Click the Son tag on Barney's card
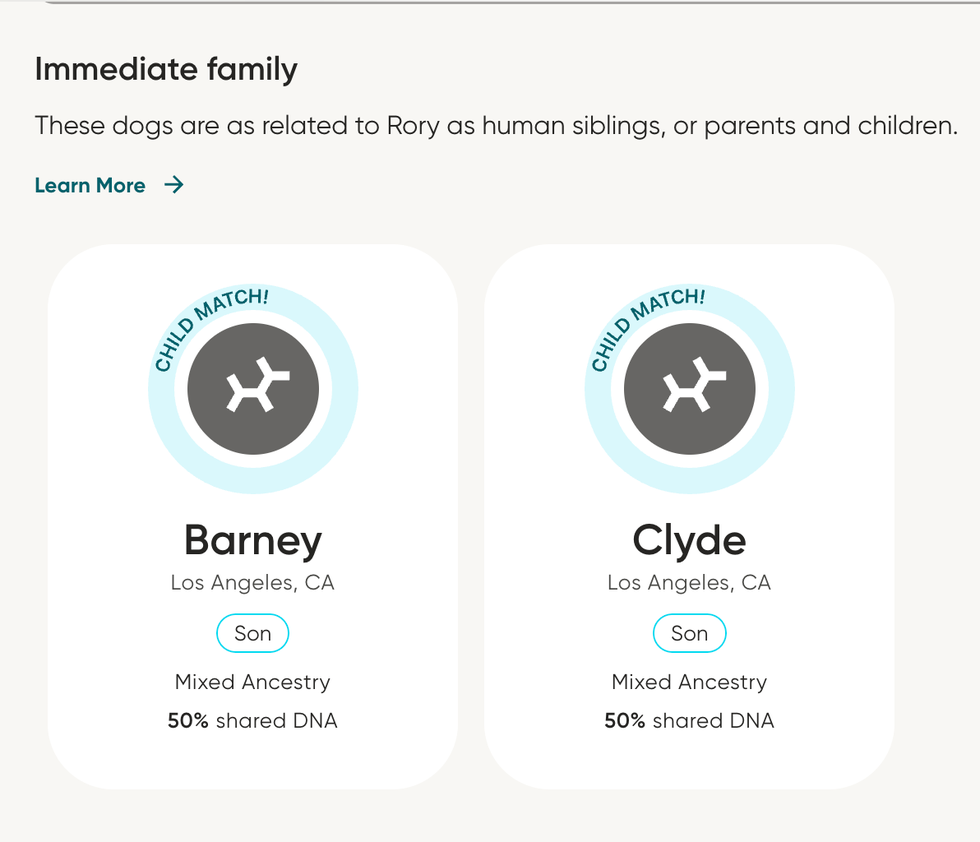This screenshot has width=980, height=842. (252, 633)
